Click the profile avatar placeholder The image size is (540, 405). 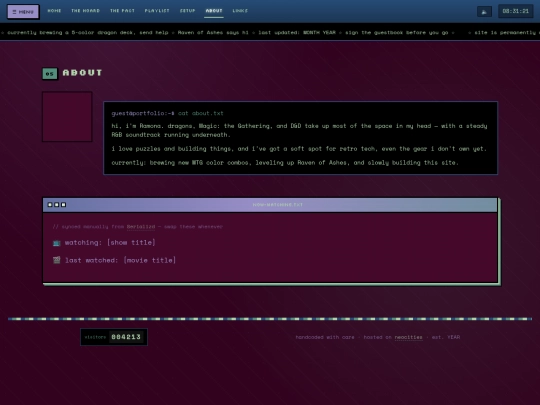67,116
